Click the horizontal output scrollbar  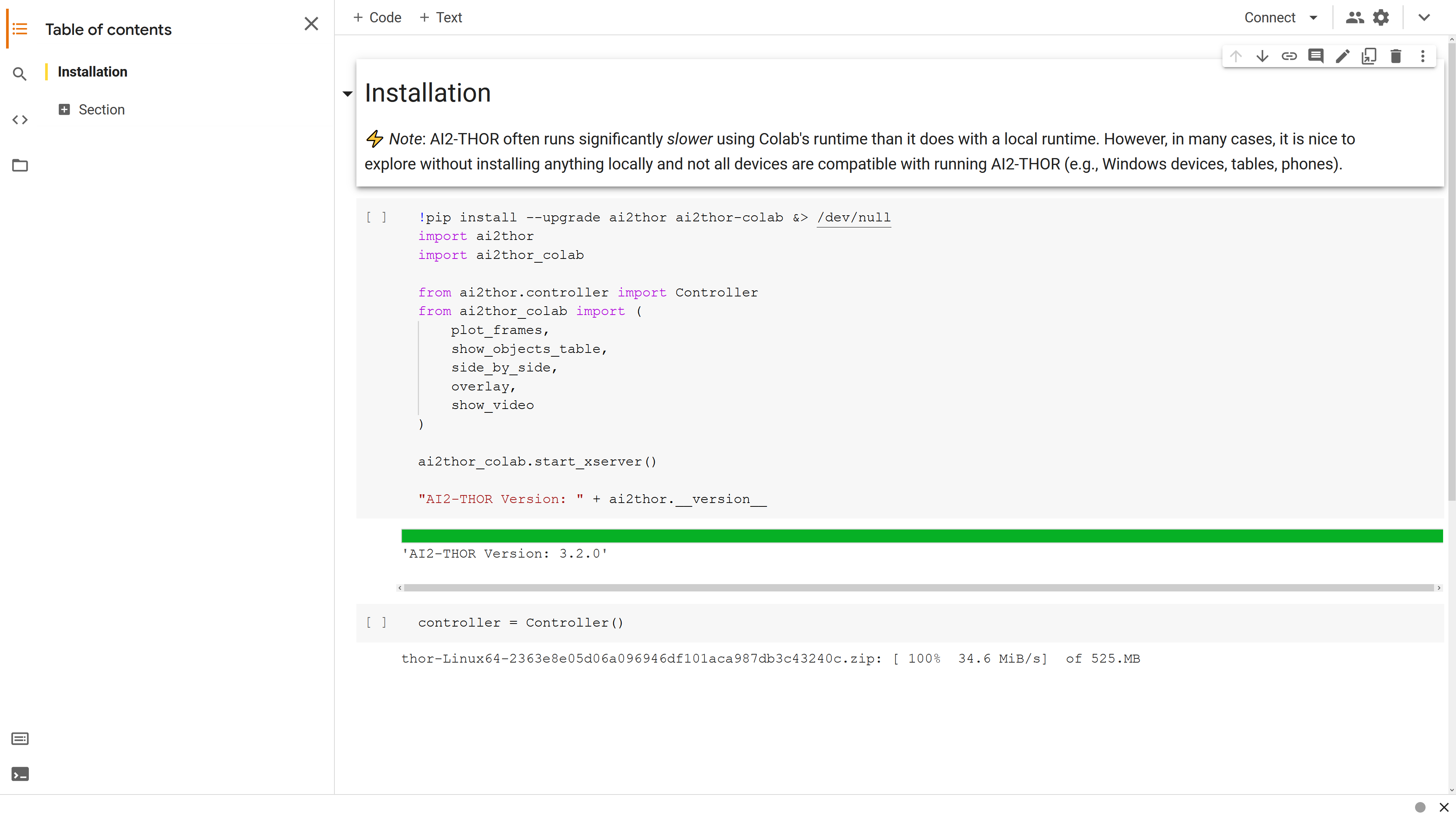tap(918, 588)
